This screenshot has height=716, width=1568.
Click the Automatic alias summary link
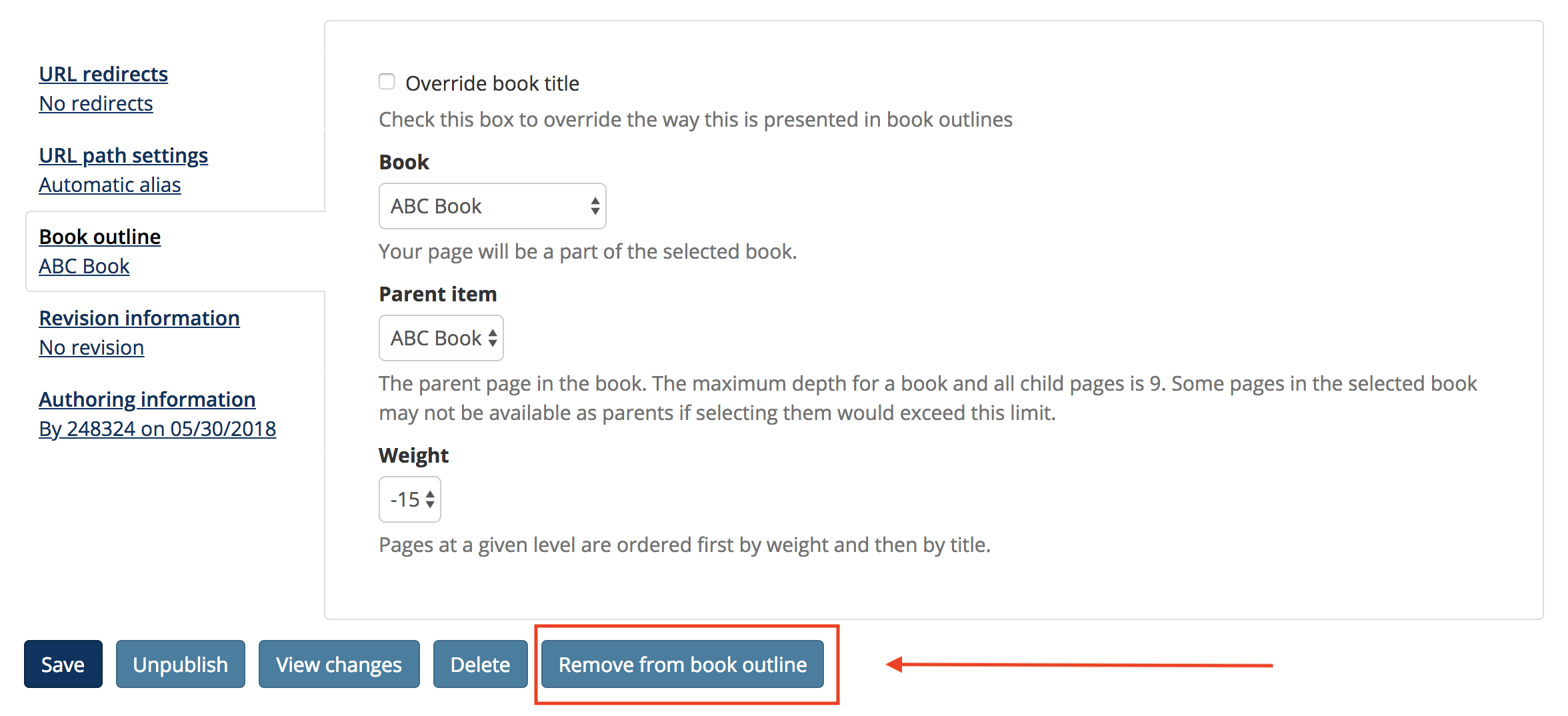point(110,185)
